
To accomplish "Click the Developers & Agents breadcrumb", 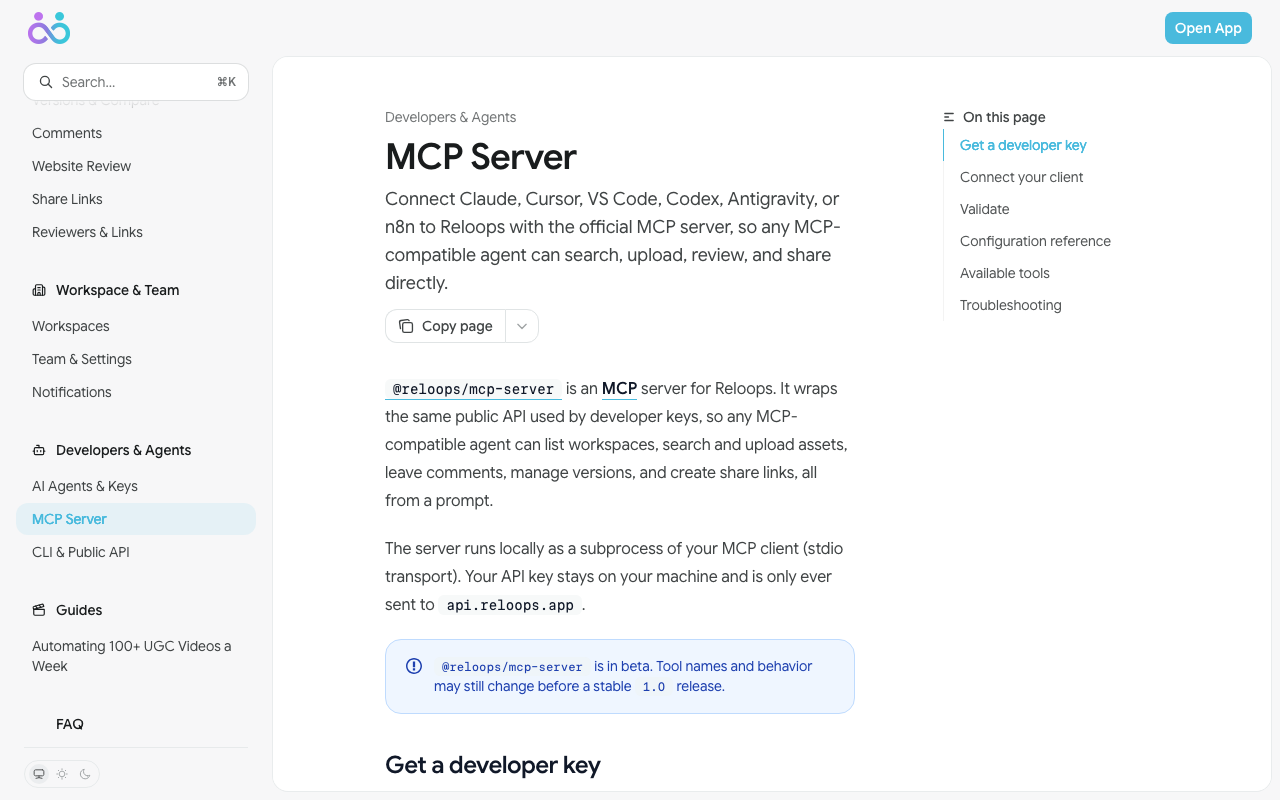I will [x=450, y=117].
